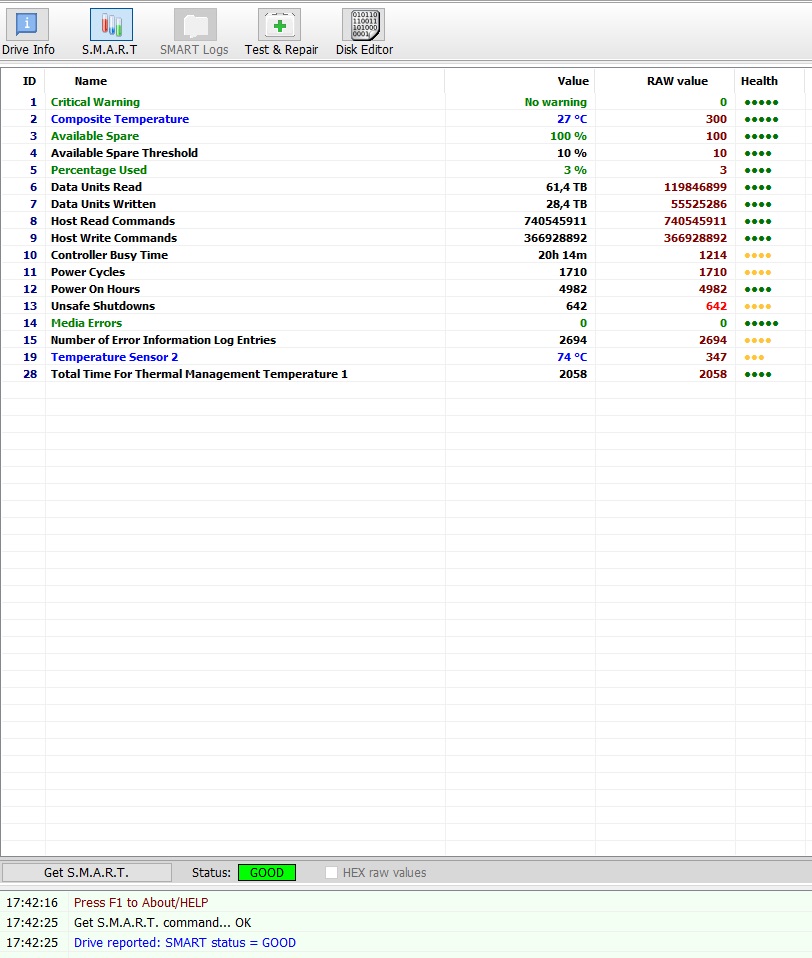This screenshot has height=958, width=812.
Task: Enable the HEX raw values checkbox
Action: [x=331, y=872]
